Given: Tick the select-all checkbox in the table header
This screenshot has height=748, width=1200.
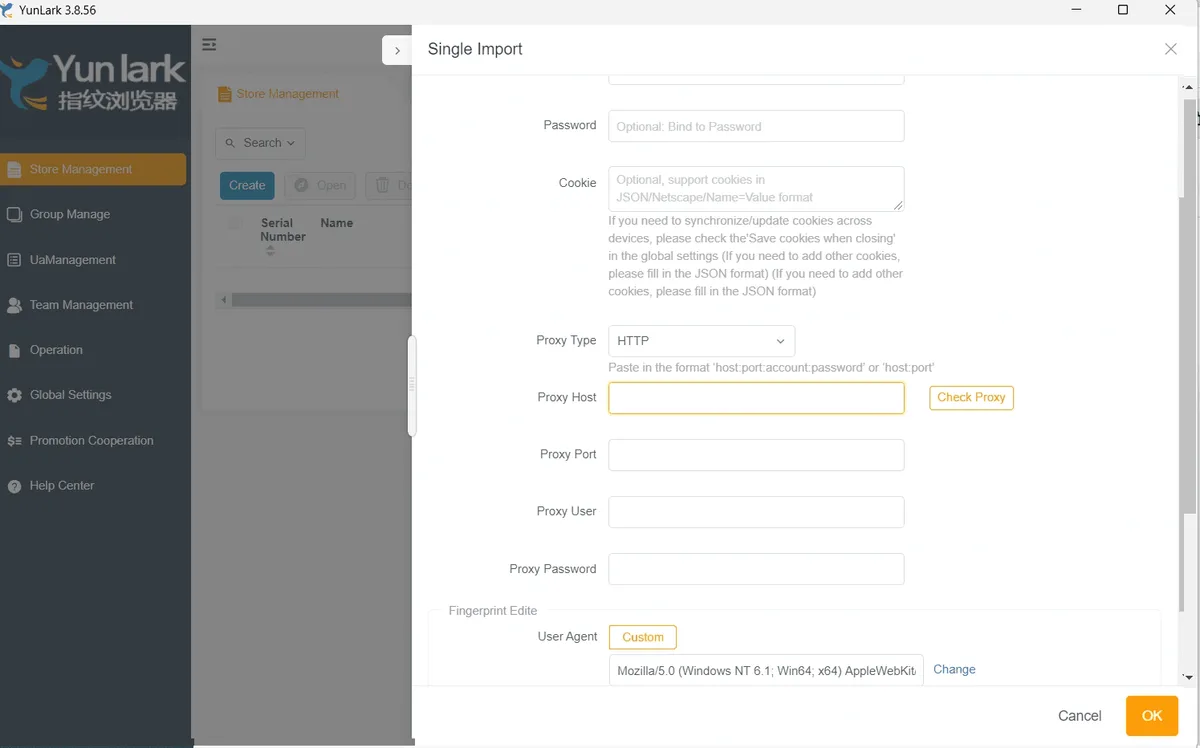Looking at the screenshot, I should (x=235, y=224).
